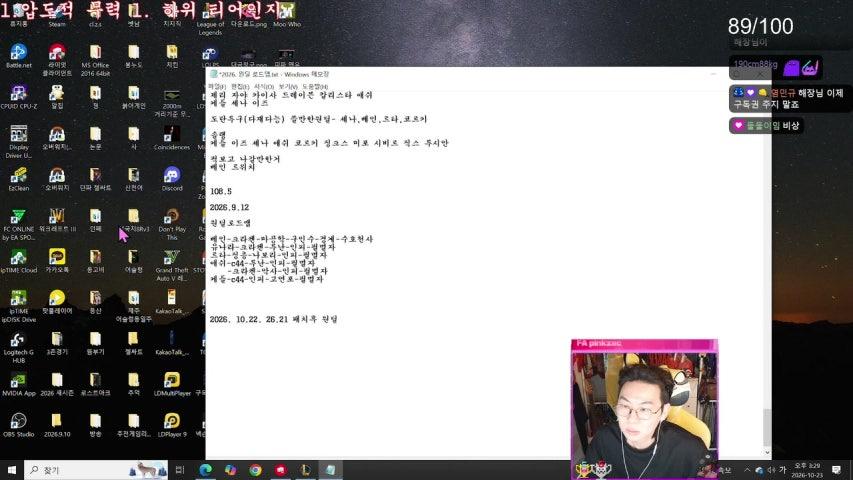Launch Microsoft Edge from taskbar

pyautogui.click(x=205, y=470)
